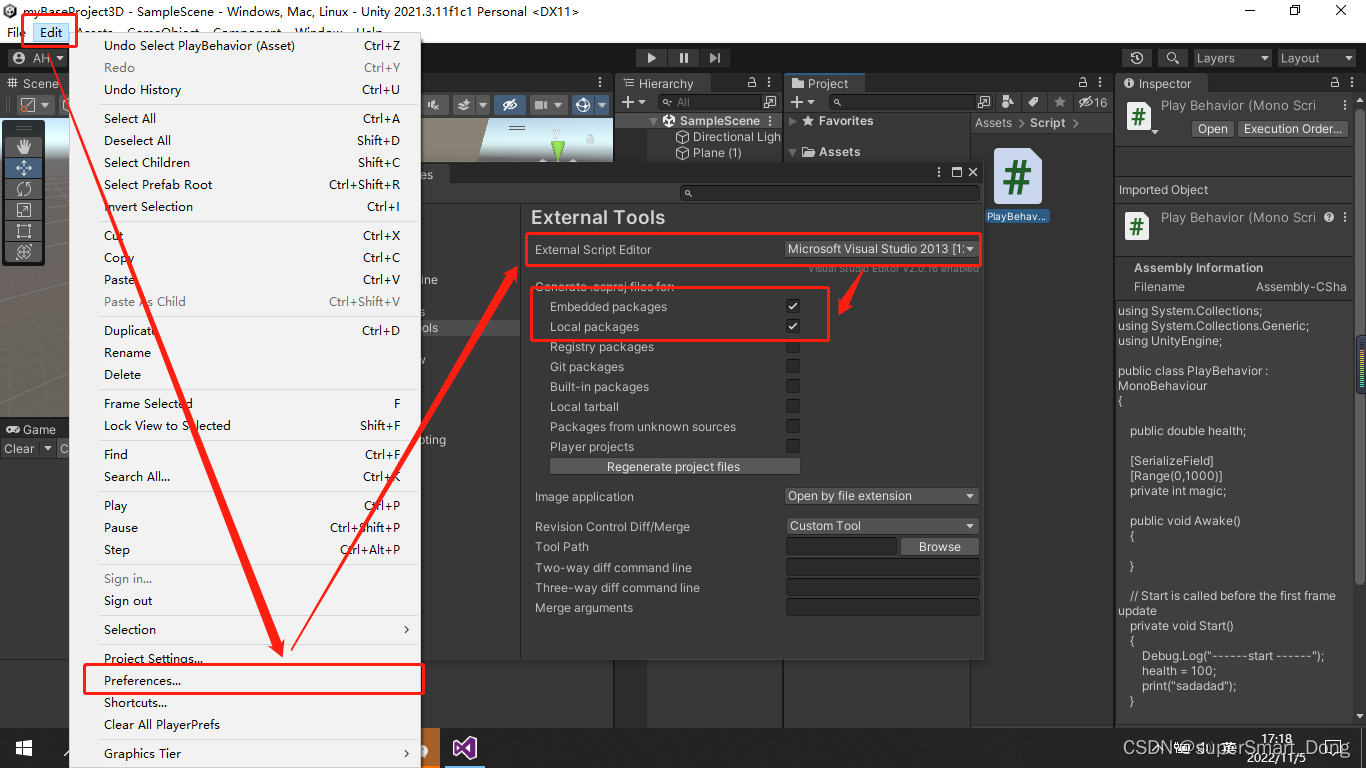The image size is (1366, 768).
Task: Open Revision Control Diff/Merge dropdown
Action: [882, 526]
